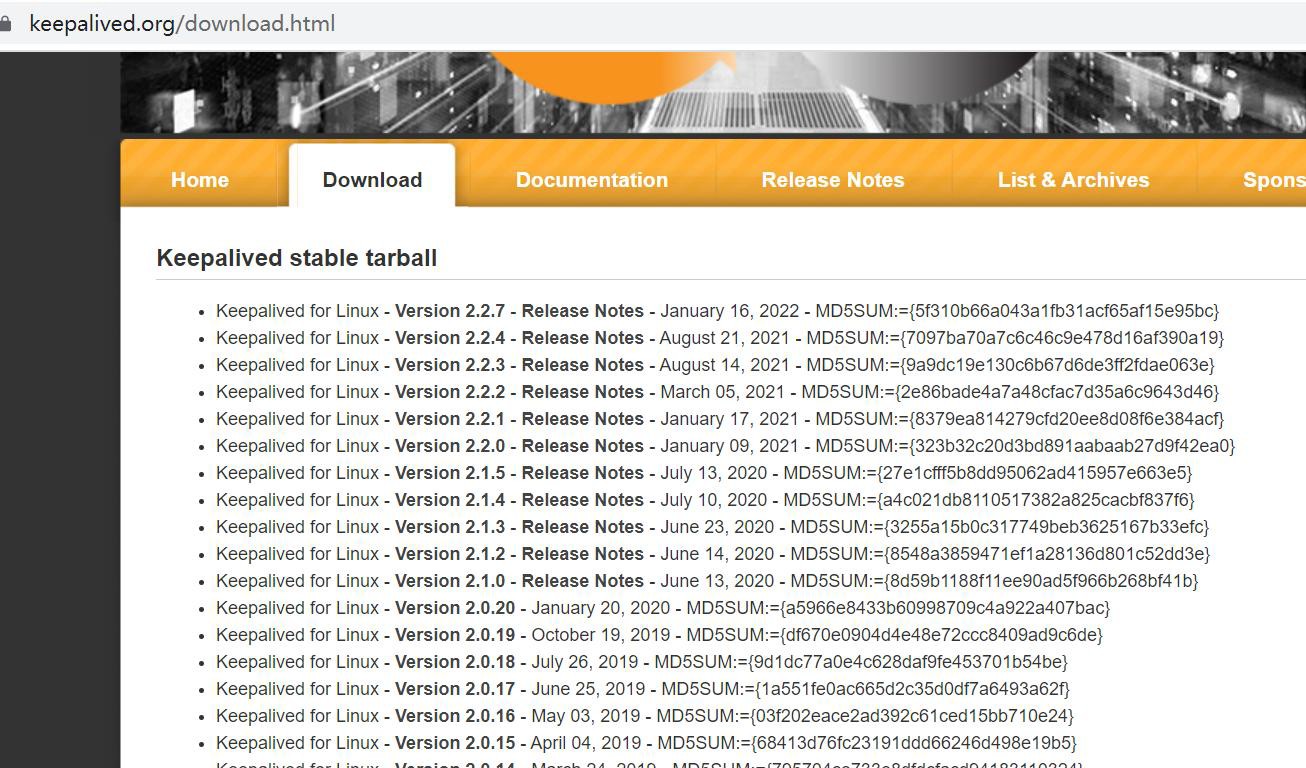This screenshot has height=768, width=1306.
Task: Select the Download navigation tab
Action: click(x=372, y=180)
